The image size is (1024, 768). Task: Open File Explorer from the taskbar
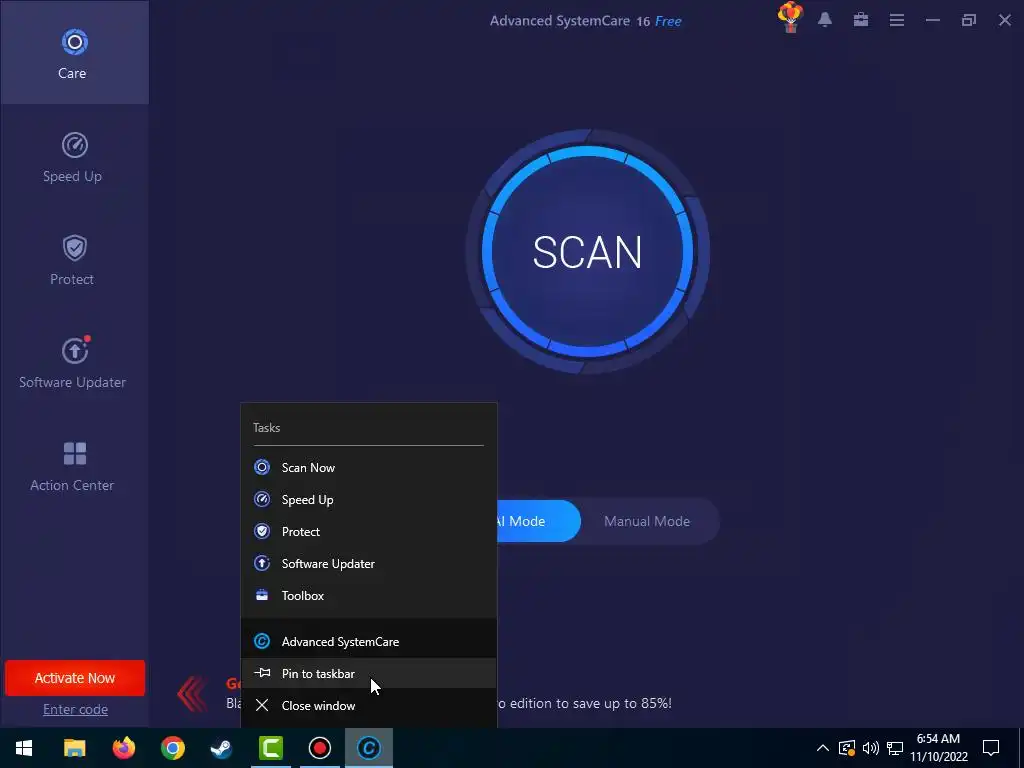tap(74, 748)
